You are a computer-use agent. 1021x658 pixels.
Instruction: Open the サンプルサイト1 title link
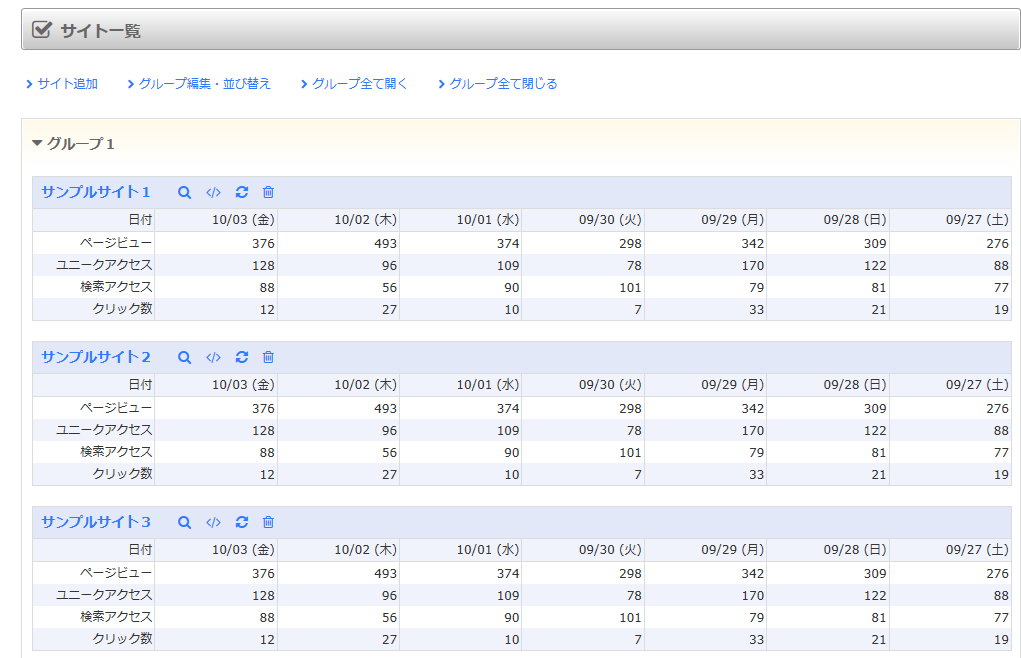tap(96, 192)
